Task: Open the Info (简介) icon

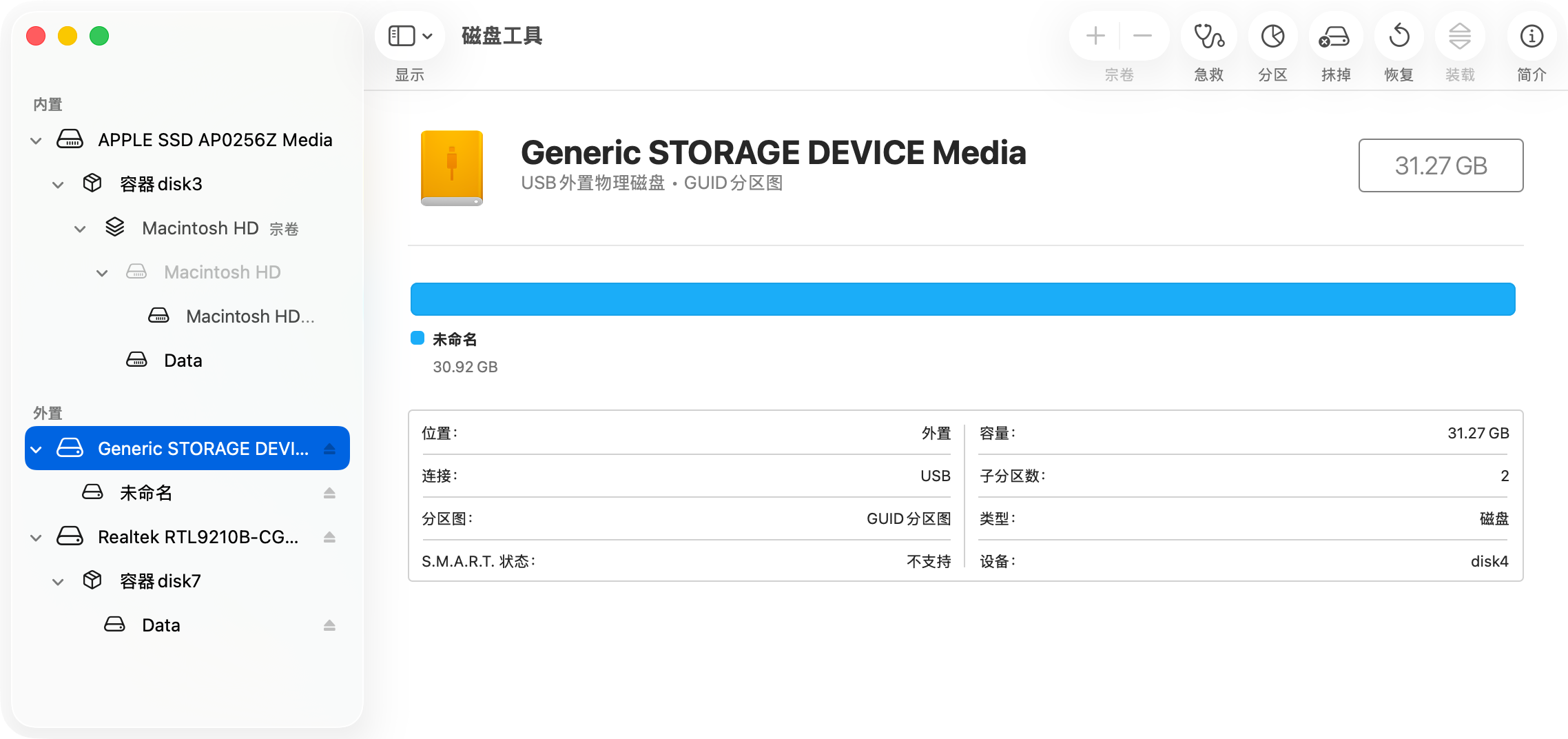Action: click(1531, 37)
